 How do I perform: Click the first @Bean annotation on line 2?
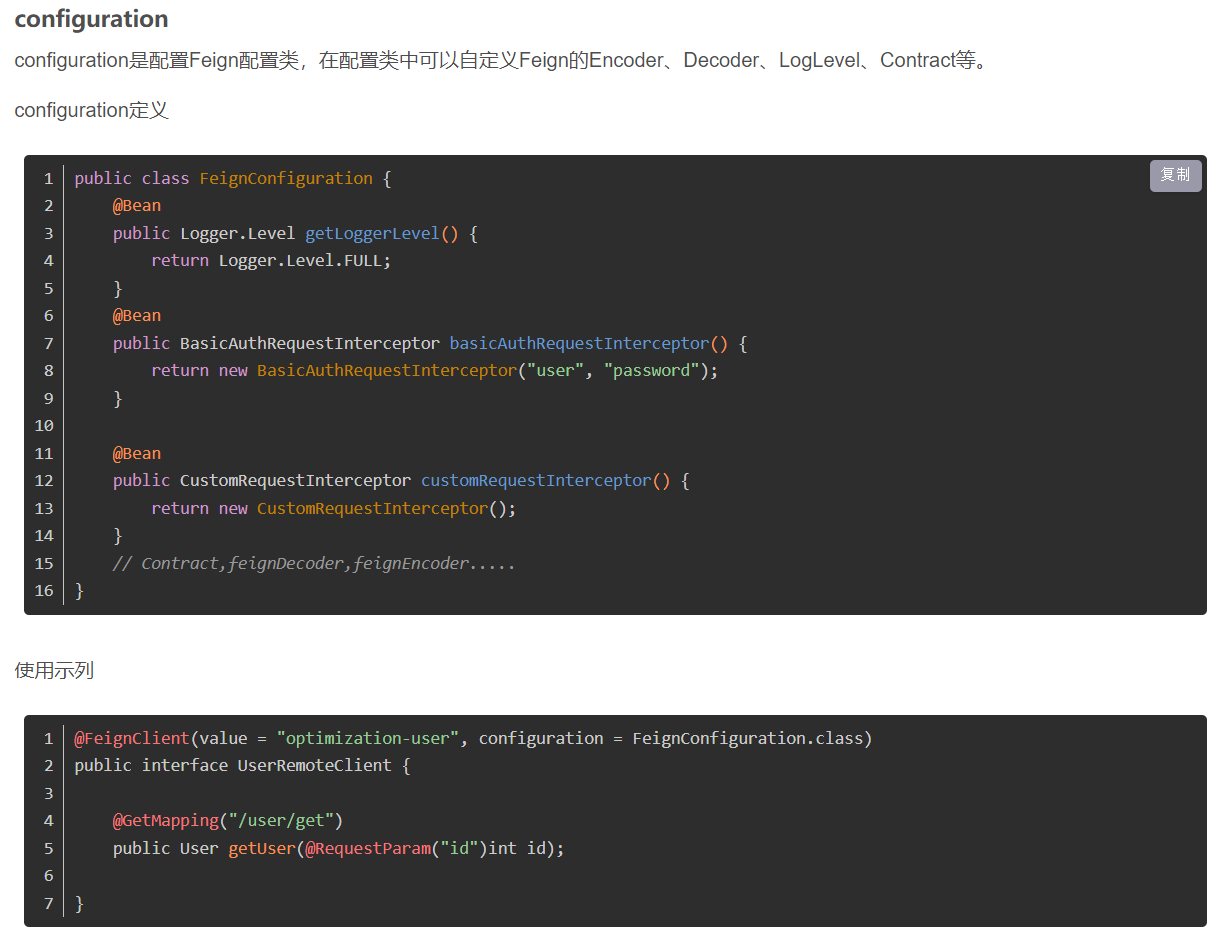click(x=136, y=205)
